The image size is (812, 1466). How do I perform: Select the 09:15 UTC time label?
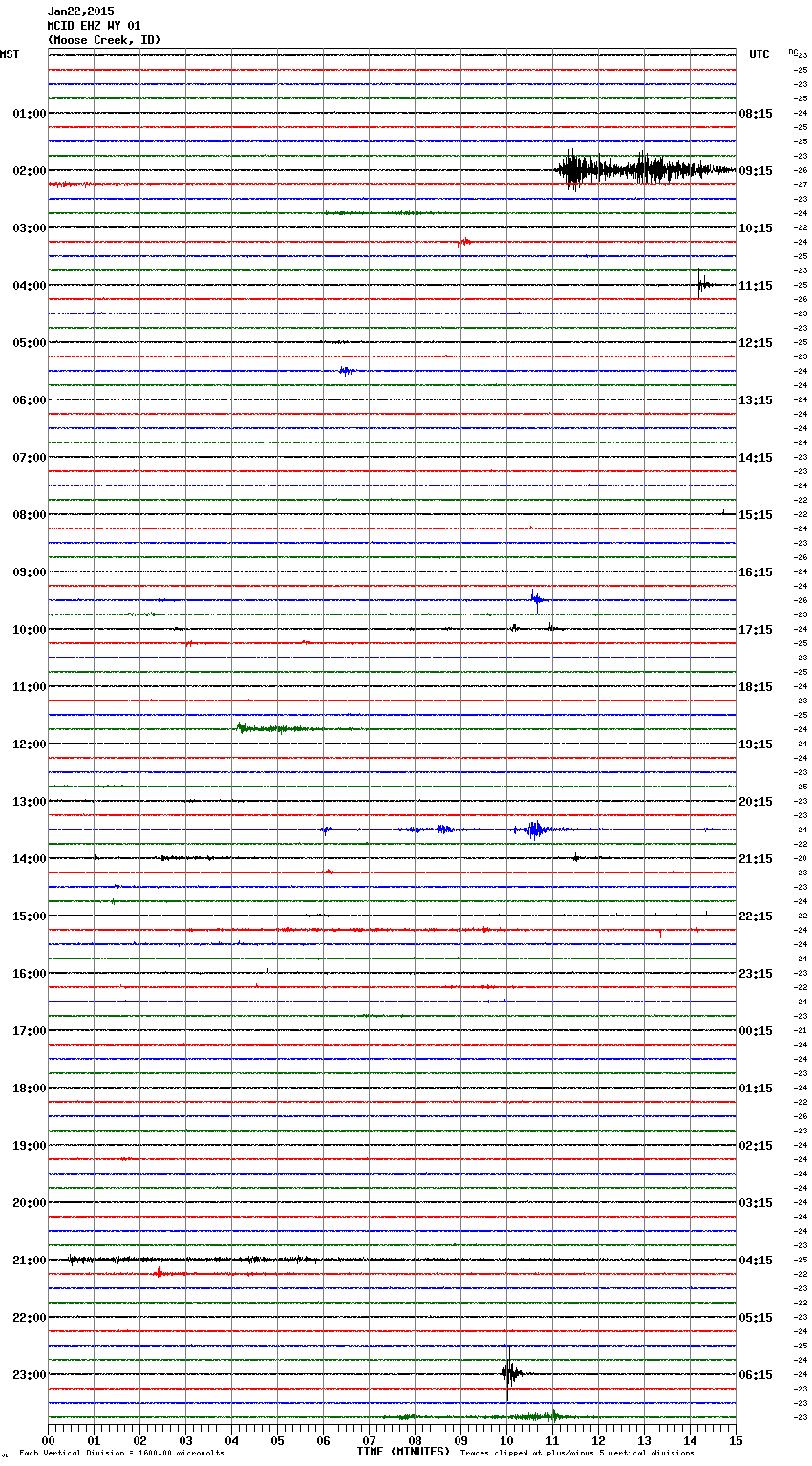tap(756, 171)
